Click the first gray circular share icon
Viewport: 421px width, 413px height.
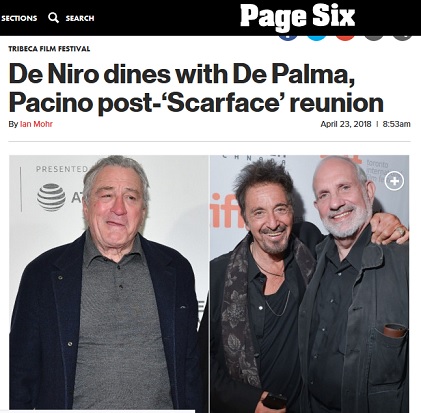tap(374, 37)
